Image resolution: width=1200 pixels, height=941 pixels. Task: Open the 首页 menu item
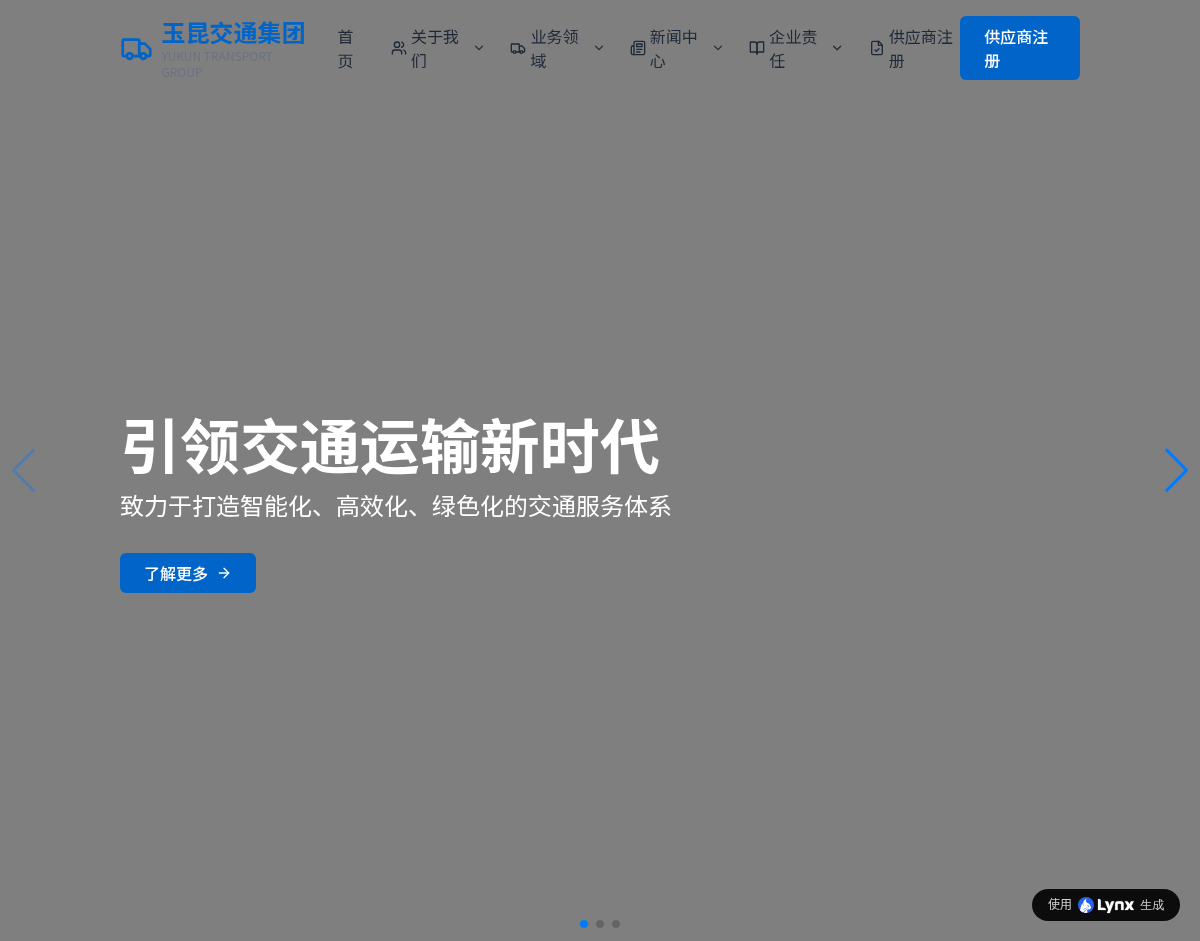345,48
